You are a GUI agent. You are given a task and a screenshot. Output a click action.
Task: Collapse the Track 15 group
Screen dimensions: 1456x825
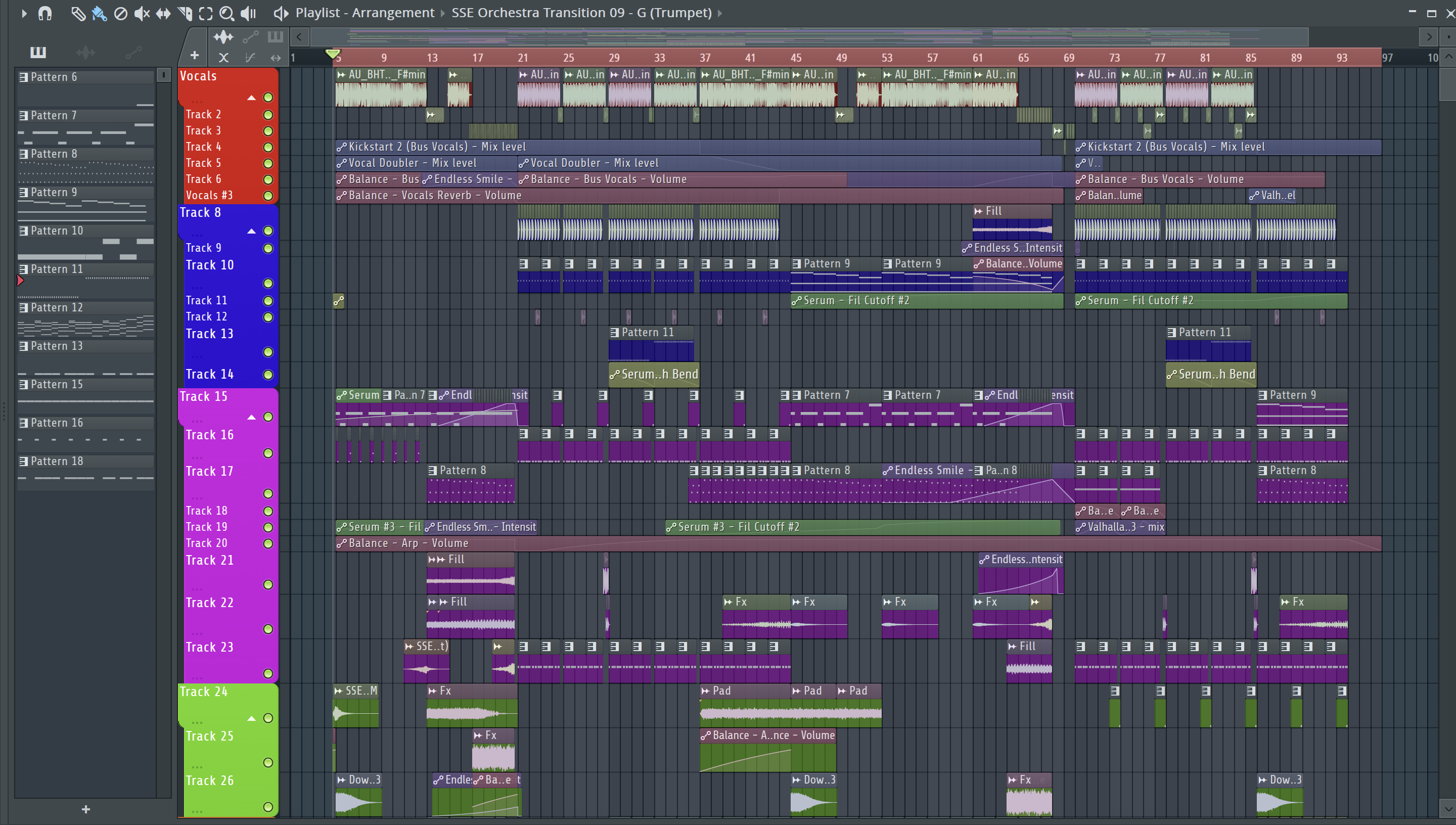click(252, 418)
